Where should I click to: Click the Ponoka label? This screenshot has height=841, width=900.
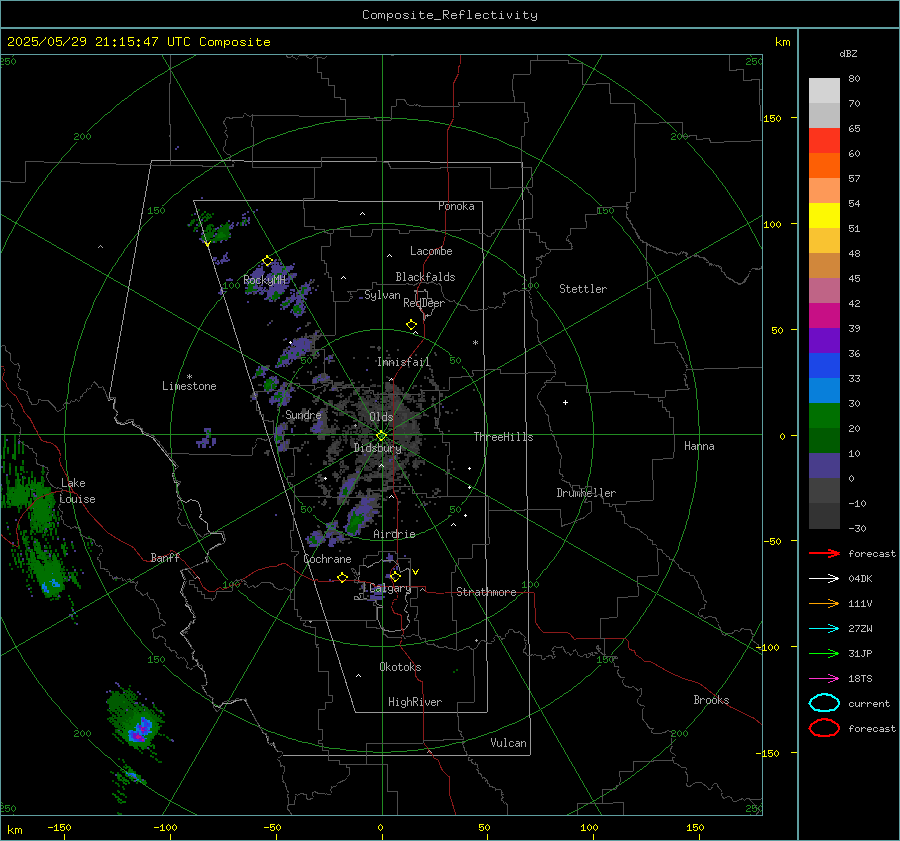point(456,206)
